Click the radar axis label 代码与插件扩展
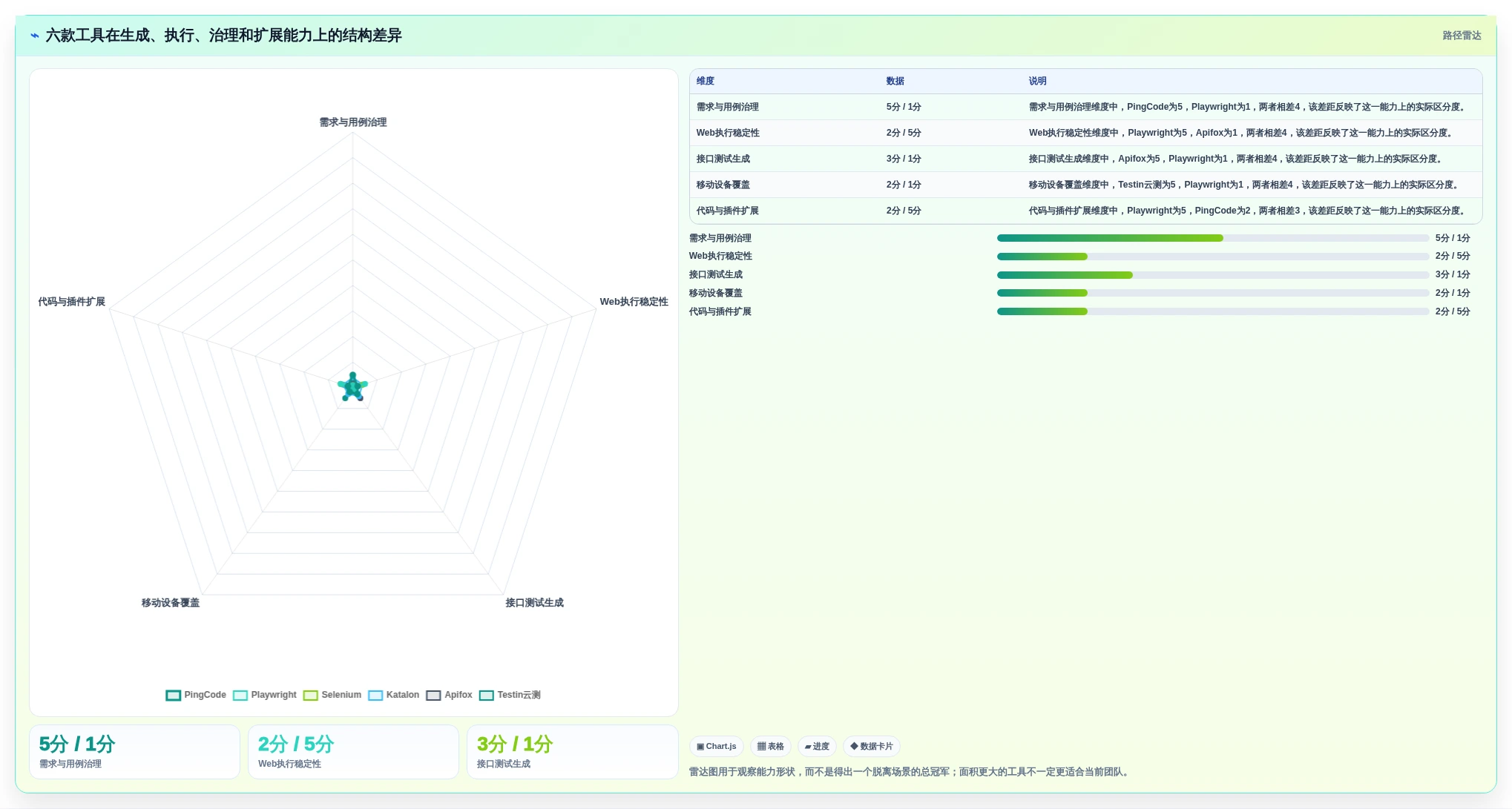 coord(72,302)
